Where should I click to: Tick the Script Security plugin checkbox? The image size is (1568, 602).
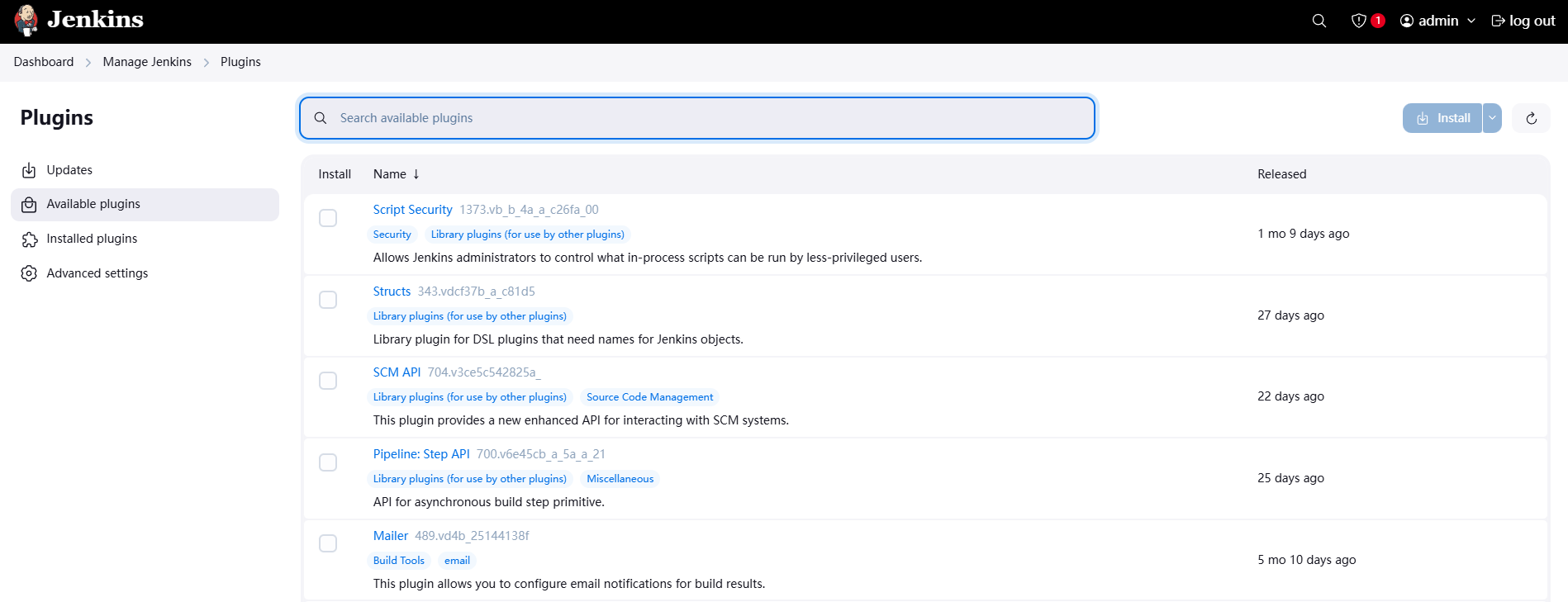pos(328,218)
